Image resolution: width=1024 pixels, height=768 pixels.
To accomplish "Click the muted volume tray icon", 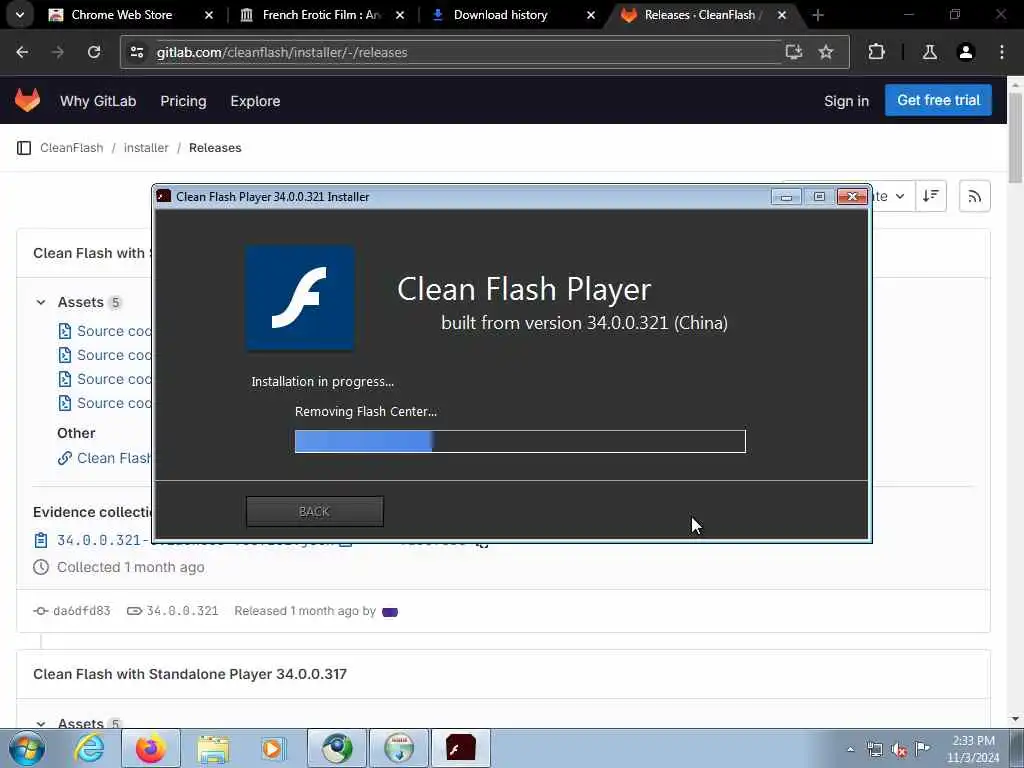I will click(x=899, y=750).
